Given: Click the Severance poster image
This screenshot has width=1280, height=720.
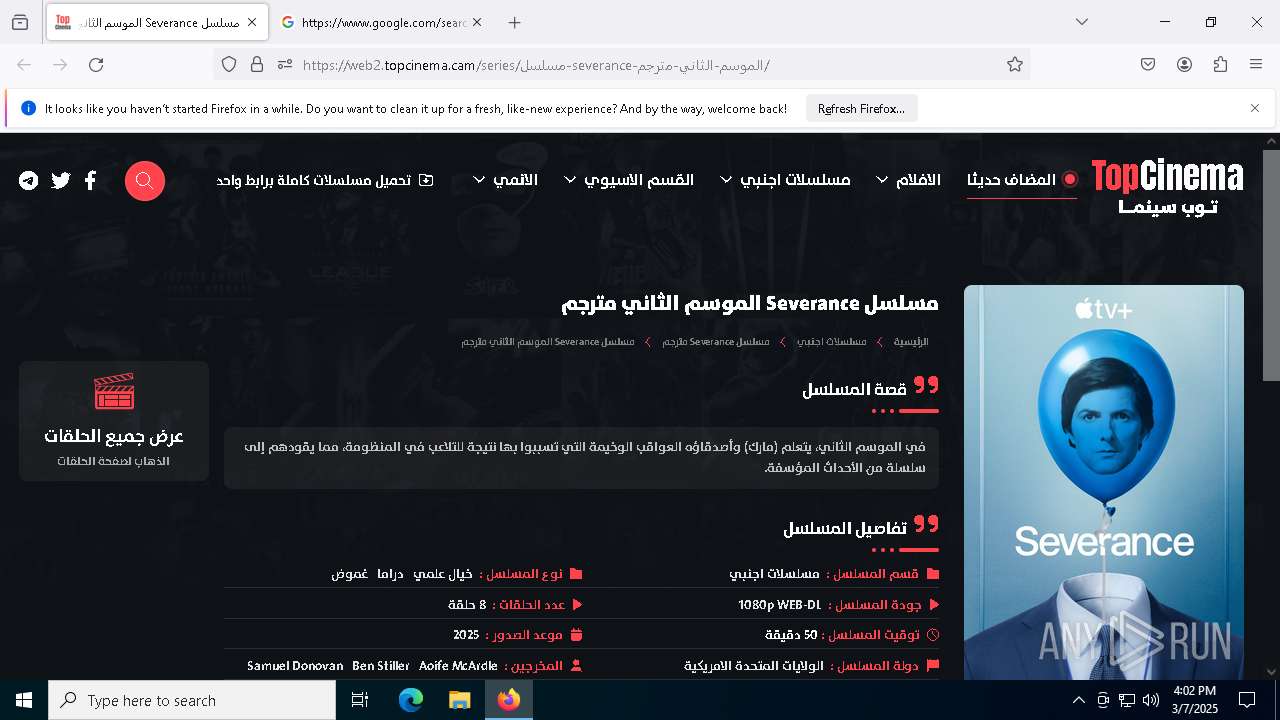Looking at the screenshot, I should click(x=1104, y=483).
